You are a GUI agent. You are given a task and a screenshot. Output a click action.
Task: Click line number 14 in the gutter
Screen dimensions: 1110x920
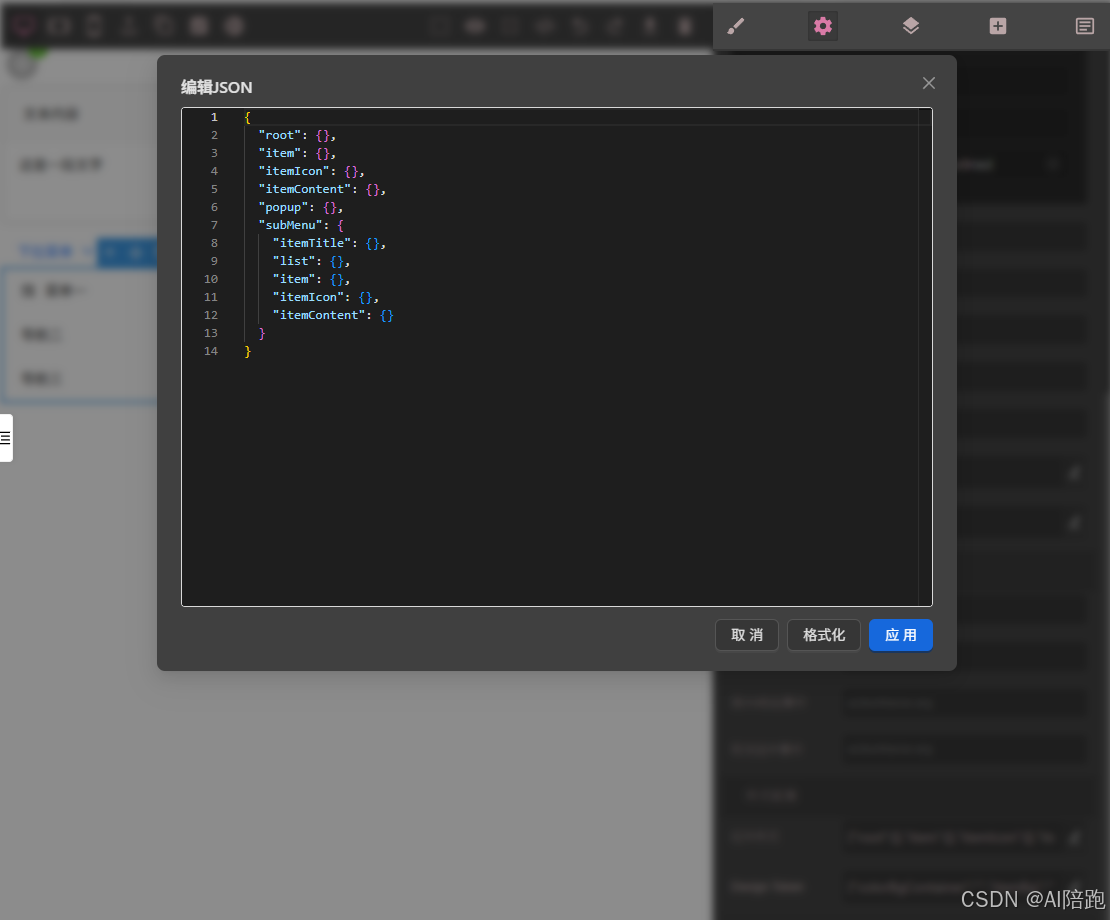pyautogui.click(x=211, y=351)
